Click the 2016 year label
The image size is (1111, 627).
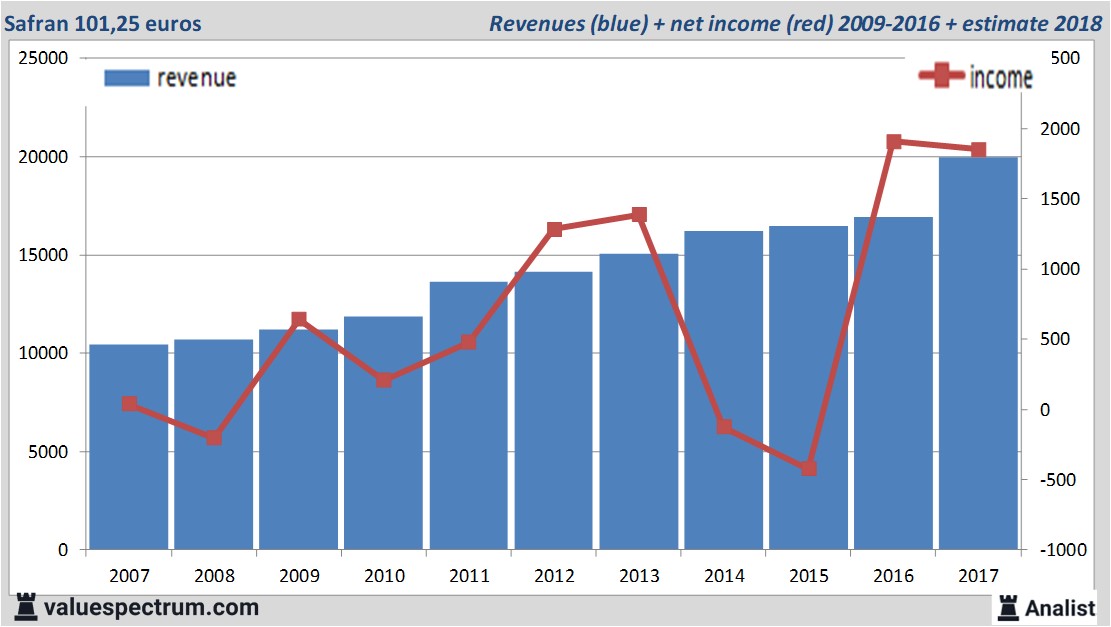(893, 575)
